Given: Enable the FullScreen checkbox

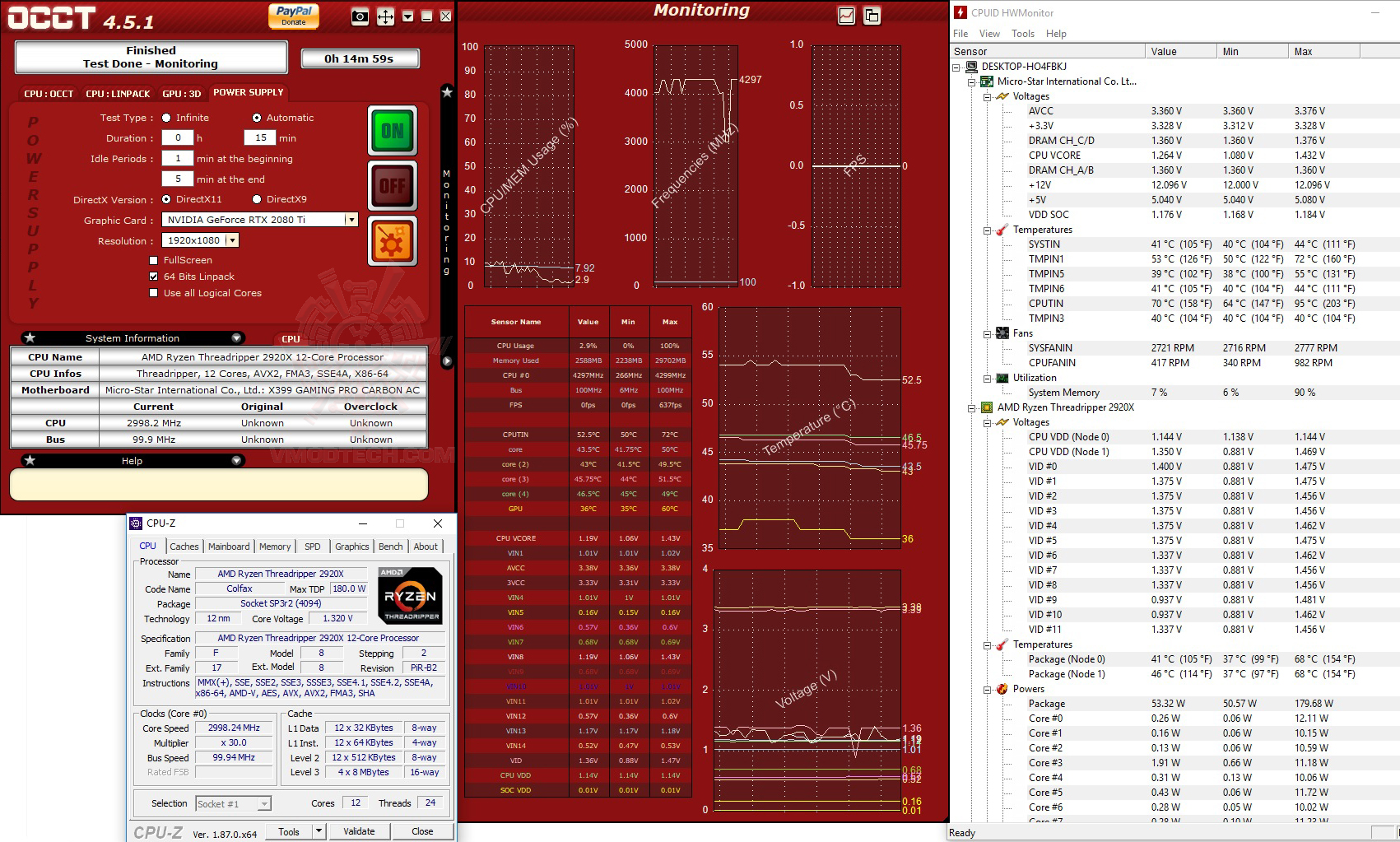Looking at the screenshot, I should click(x=154, y=260).
